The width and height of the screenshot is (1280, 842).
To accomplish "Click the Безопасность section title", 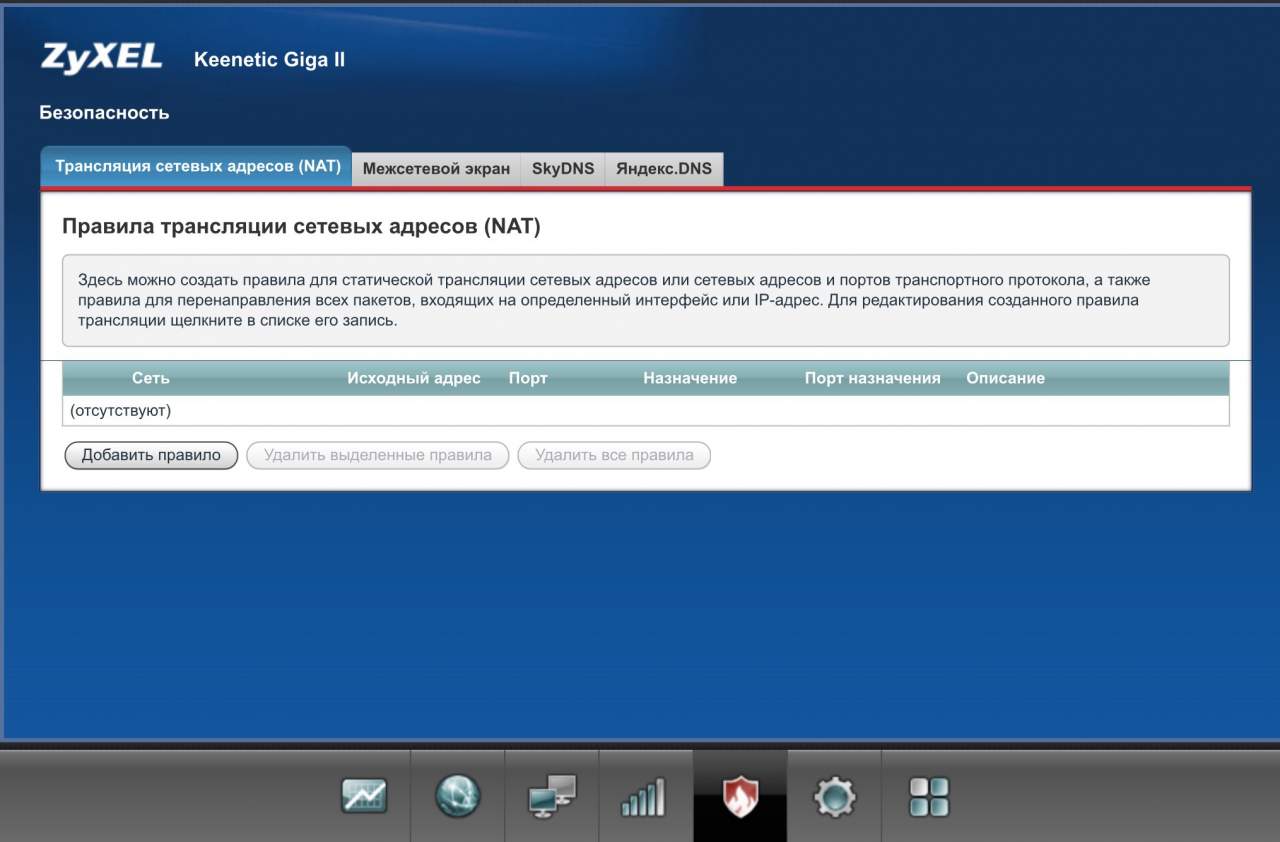I will (104, 113).
